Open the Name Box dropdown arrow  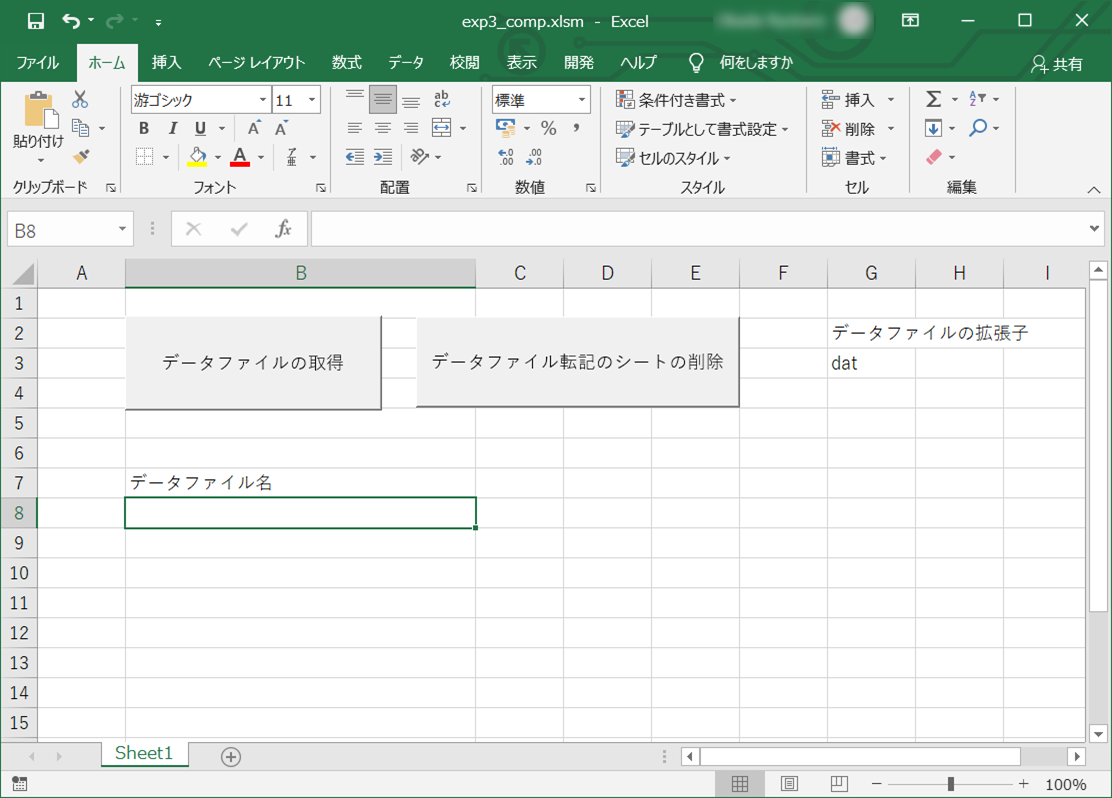pyautogui.click(x=122, y=229)
